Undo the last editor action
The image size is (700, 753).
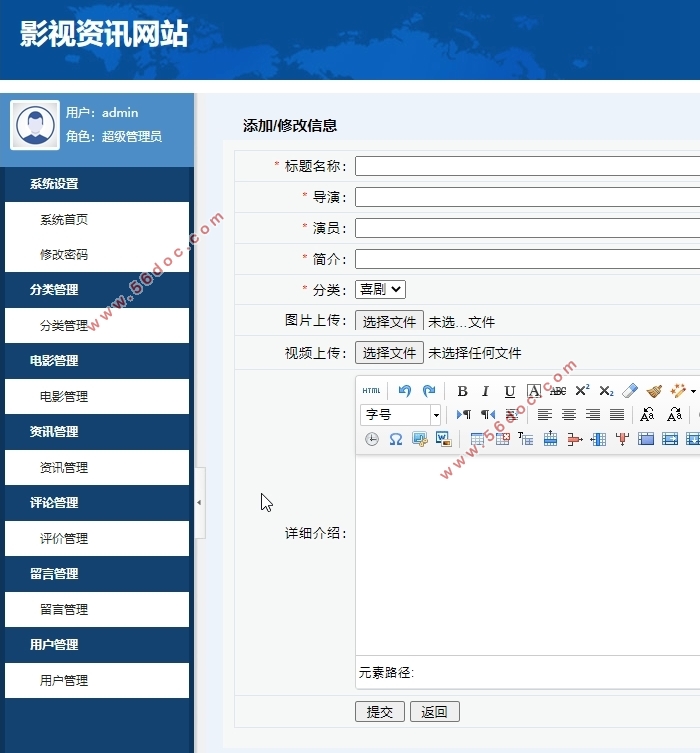click(404, 391)
